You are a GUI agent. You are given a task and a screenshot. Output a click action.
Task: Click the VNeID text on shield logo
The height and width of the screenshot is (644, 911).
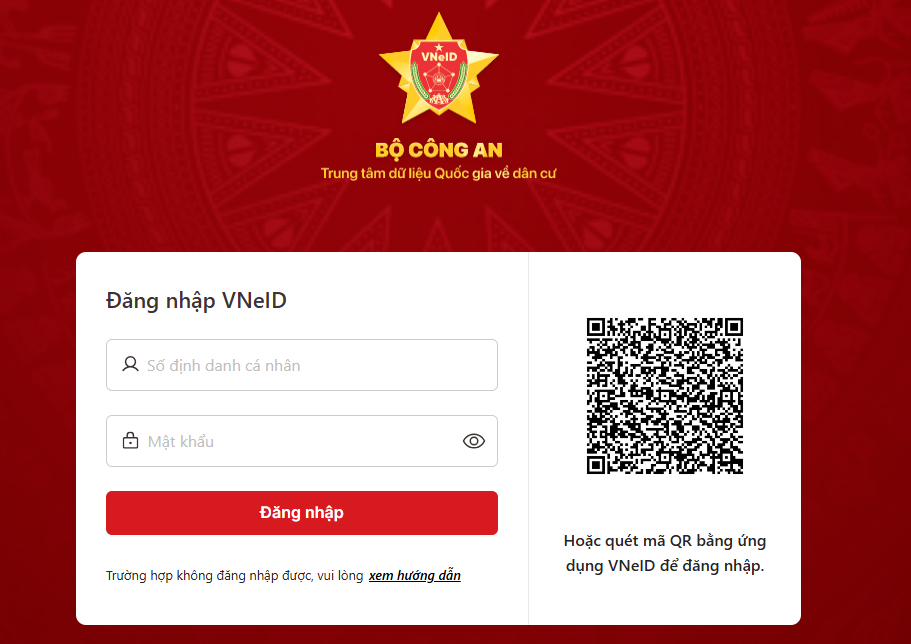(x=439, y=57)
